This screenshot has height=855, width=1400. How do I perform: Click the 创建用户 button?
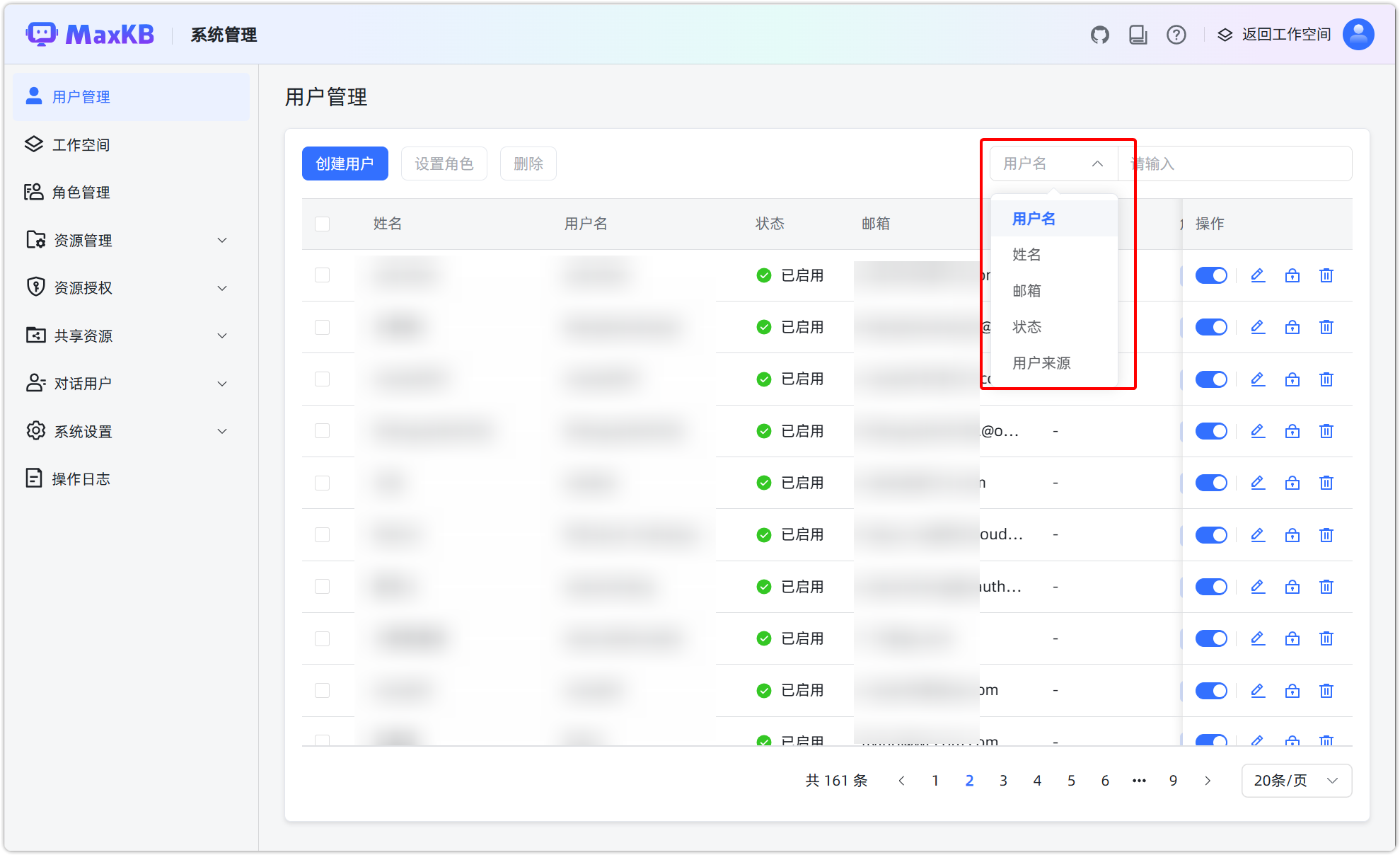pyautogui.click(x=345, y=163)
